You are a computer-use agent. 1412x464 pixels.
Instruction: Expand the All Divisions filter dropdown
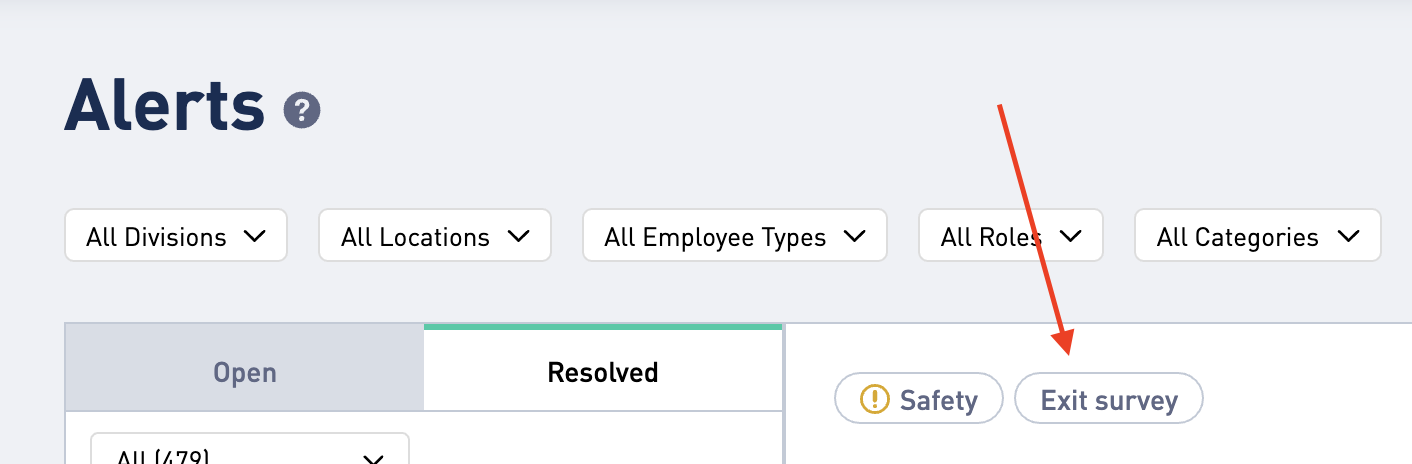click(x=176, y=236)
